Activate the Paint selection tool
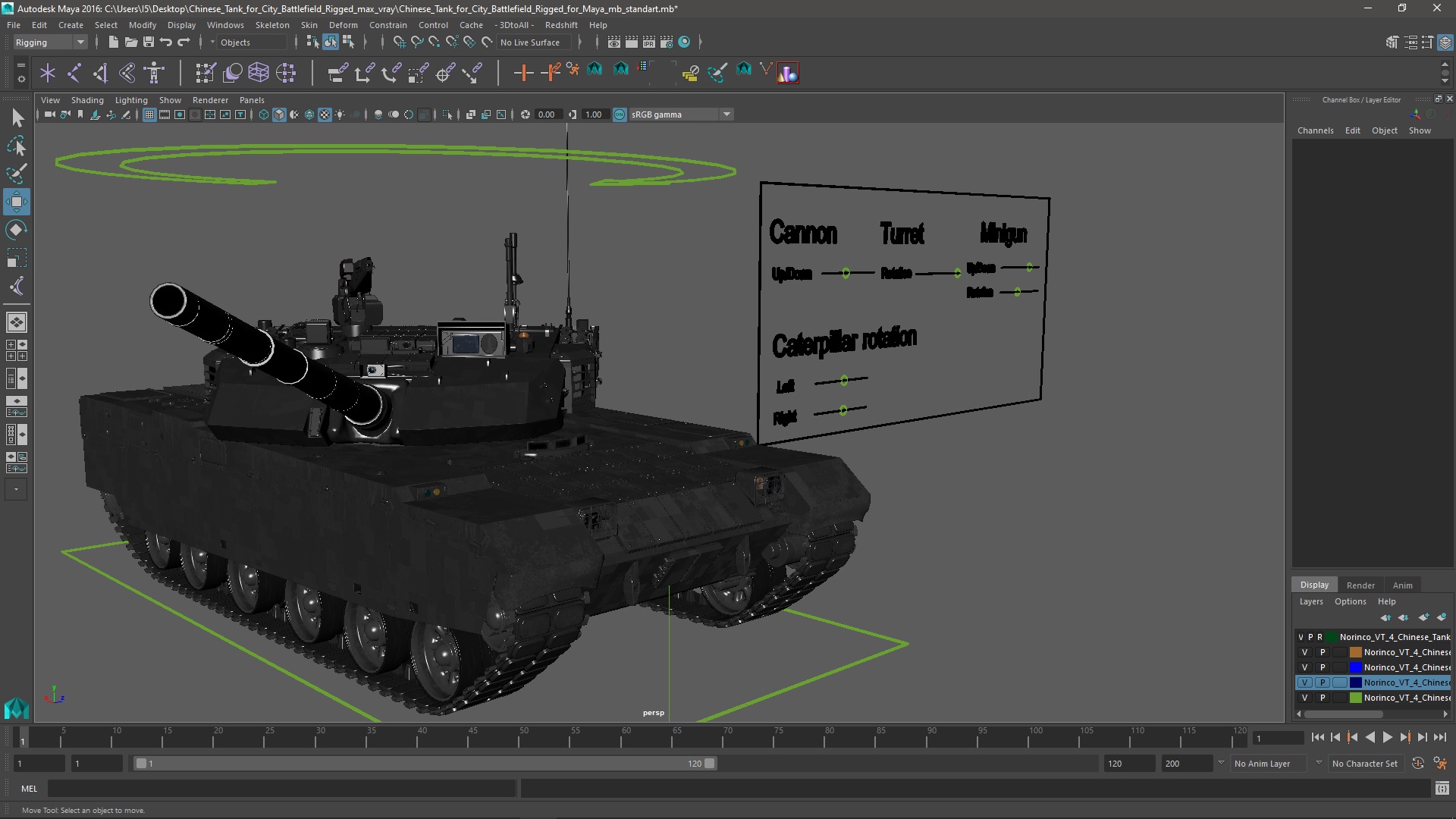Image resolution: width=1456 pixels, height=819 pixels. tap(17, 174)
